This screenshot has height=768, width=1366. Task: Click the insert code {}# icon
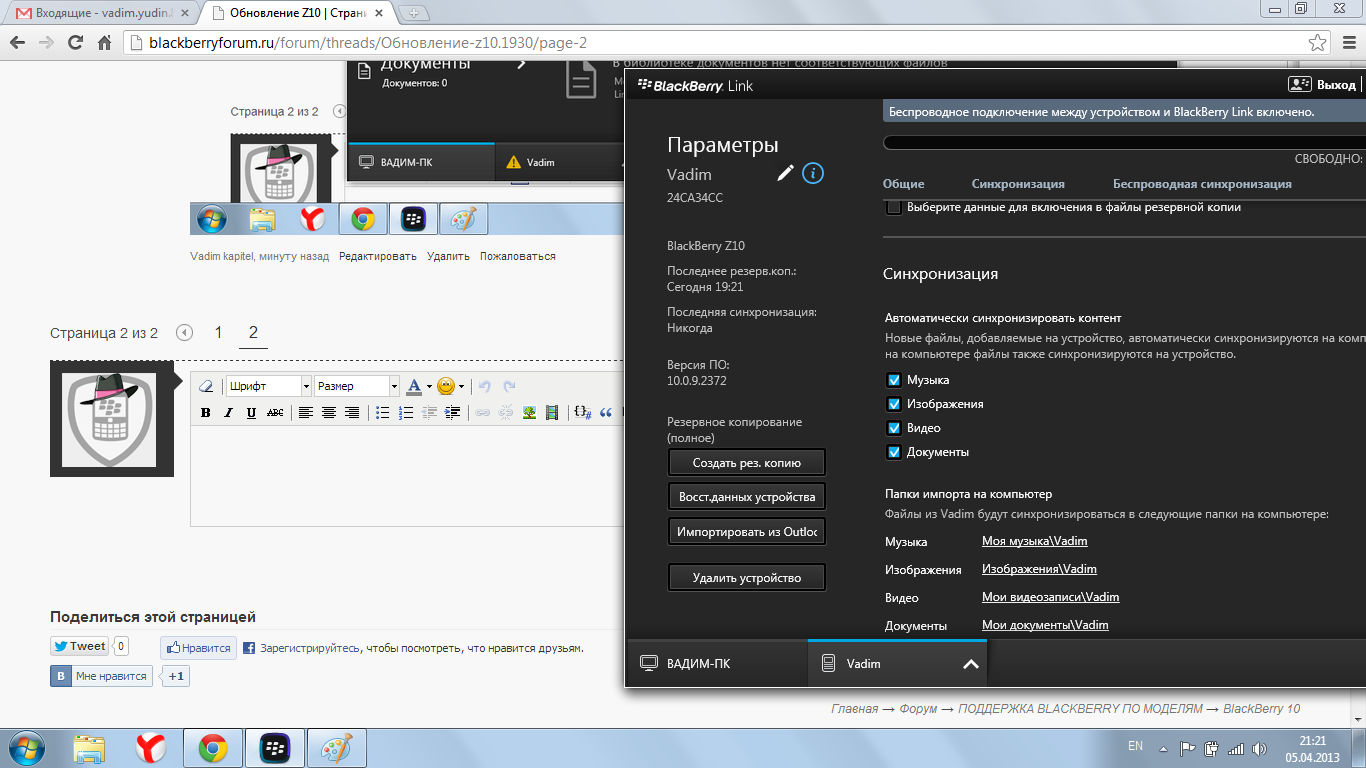tap(582, 412)
